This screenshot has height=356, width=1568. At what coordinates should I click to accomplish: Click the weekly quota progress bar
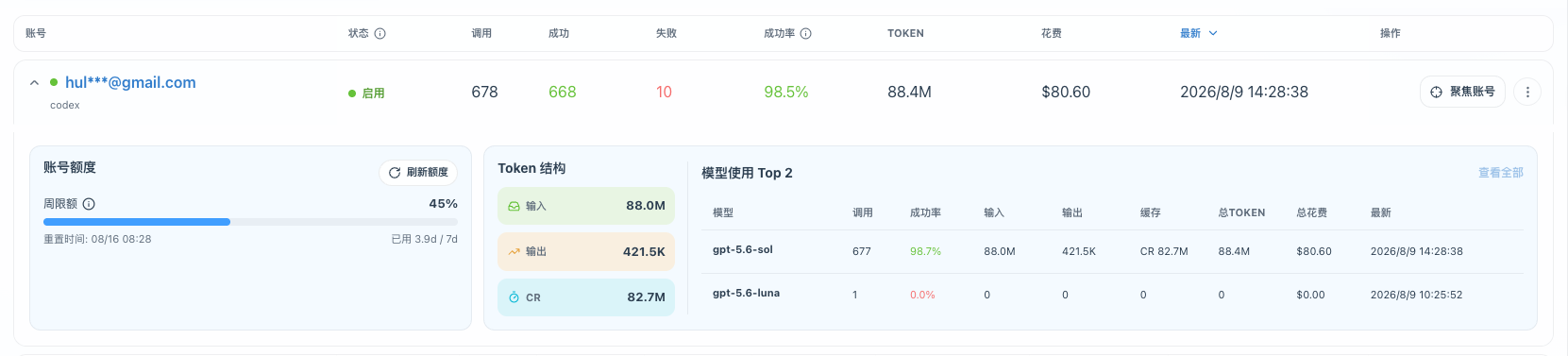tap(250, 222)
